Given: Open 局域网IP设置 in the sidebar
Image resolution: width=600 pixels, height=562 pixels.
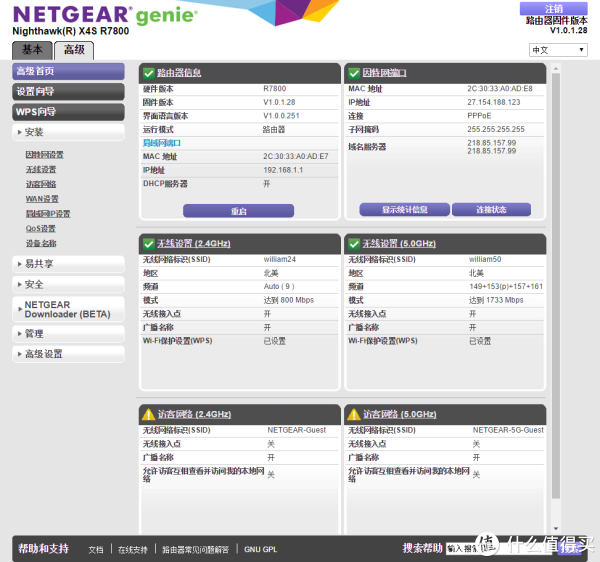Looking at the screenshot, I should (x=48, y=214).
